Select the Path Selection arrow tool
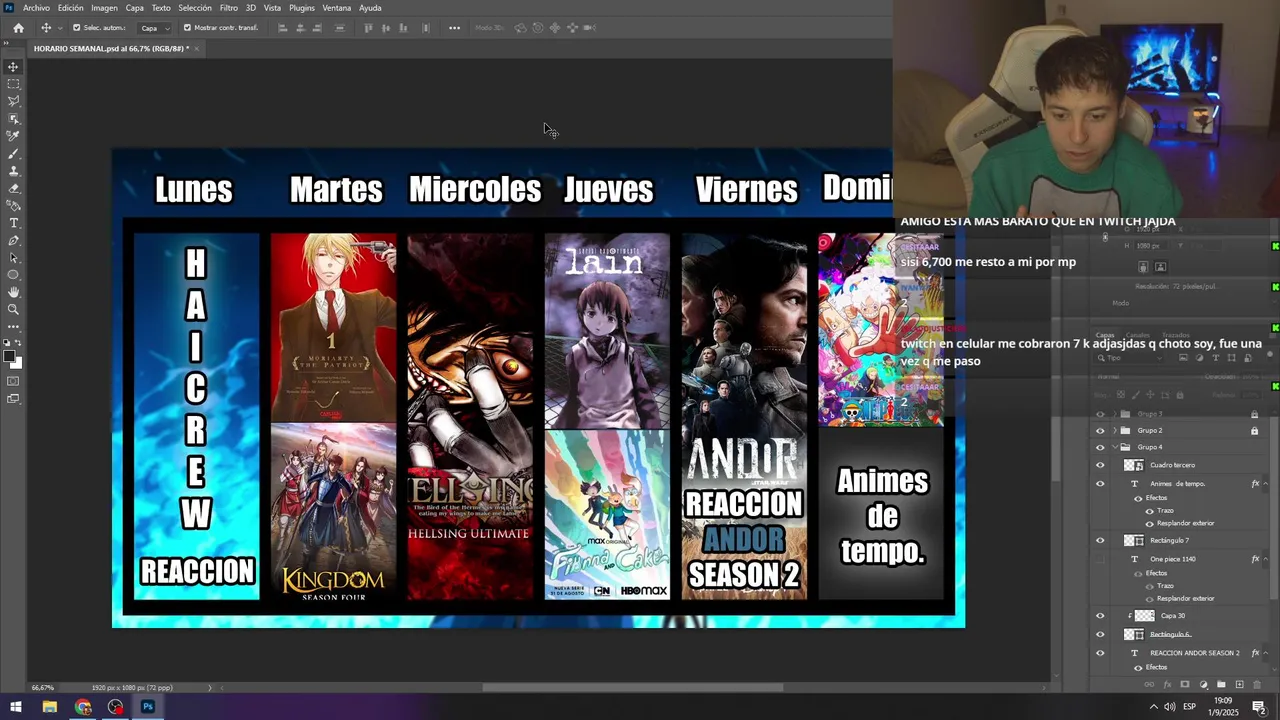 (x=13, y=257)
